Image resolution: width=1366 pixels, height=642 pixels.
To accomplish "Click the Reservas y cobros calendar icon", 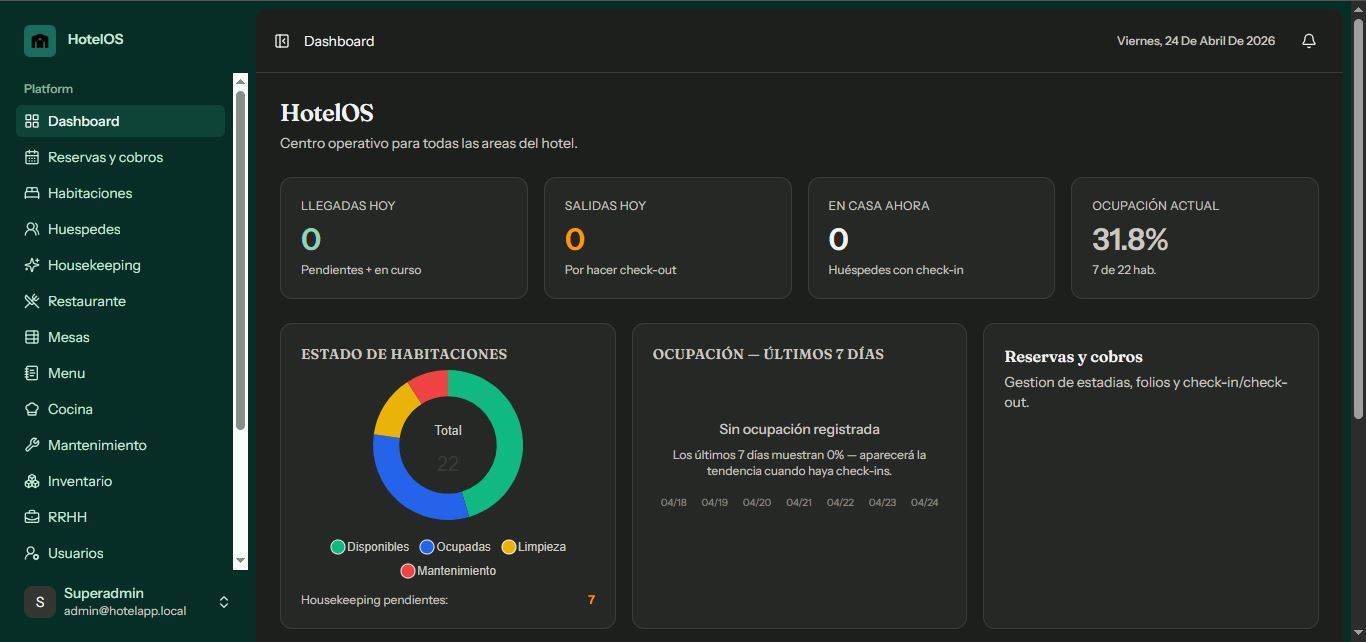I will tap(32, 157).
